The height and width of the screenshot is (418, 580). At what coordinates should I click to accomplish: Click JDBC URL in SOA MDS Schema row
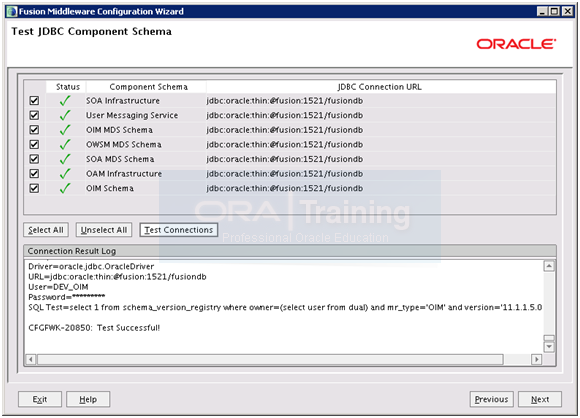pos(284,159)
